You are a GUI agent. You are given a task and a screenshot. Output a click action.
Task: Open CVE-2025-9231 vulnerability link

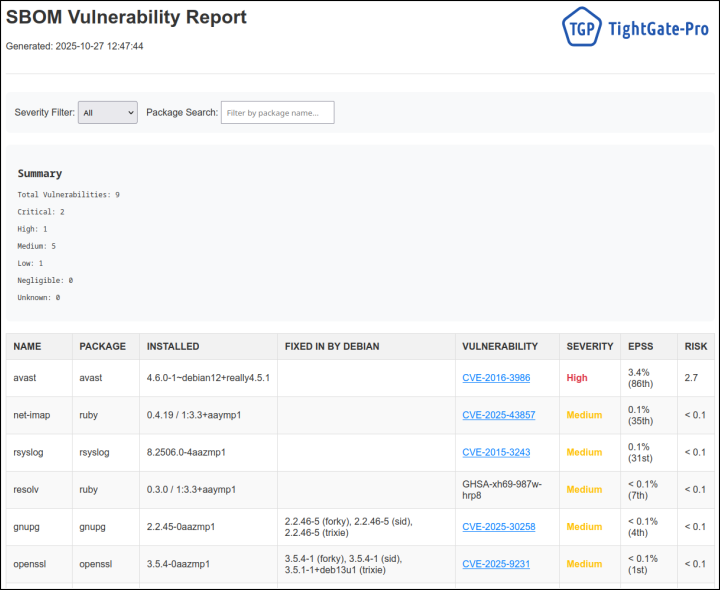[x=496, y=564]
